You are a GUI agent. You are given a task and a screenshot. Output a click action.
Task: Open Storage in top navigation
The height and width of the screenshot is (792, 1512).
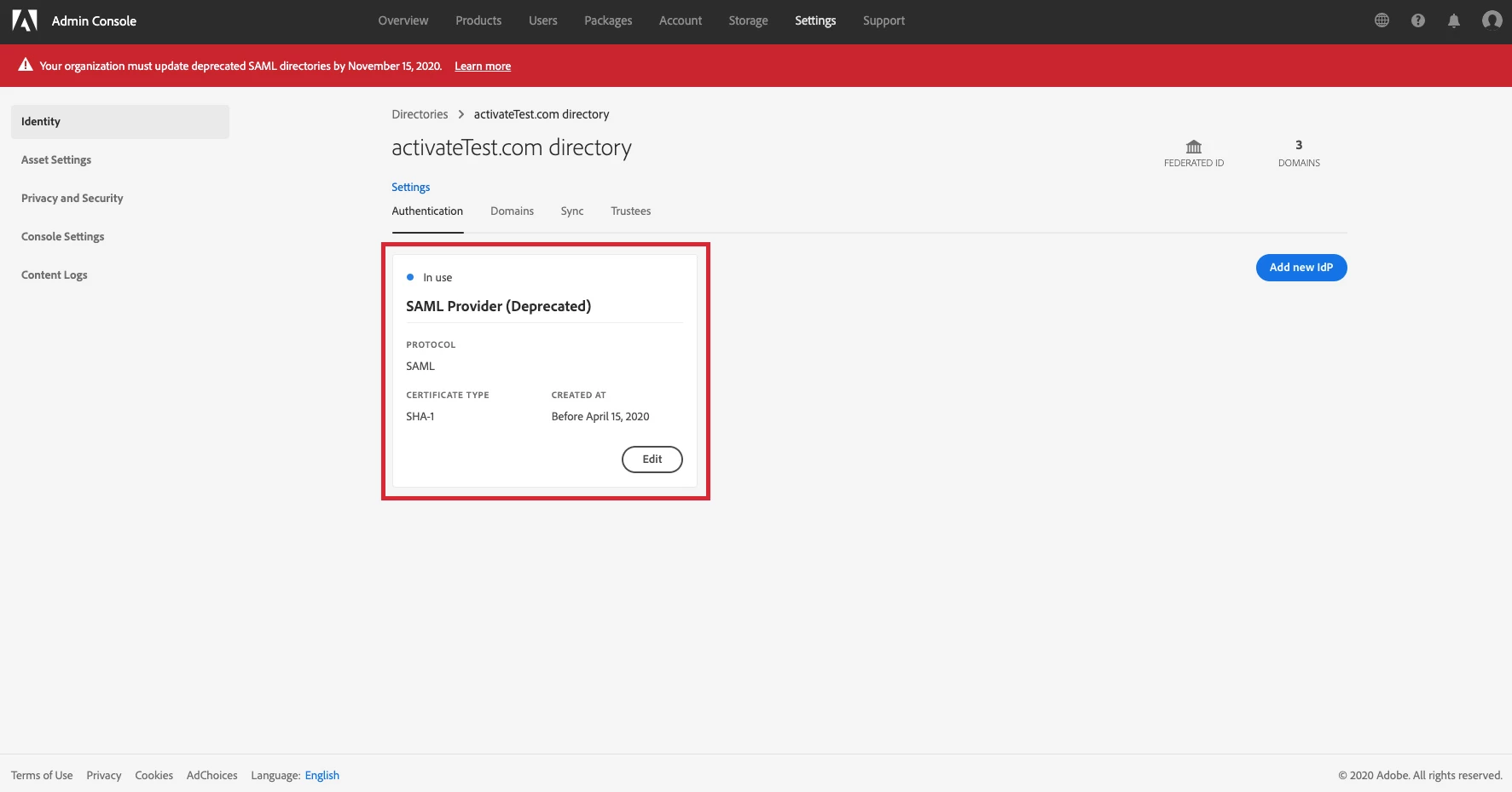749,20
